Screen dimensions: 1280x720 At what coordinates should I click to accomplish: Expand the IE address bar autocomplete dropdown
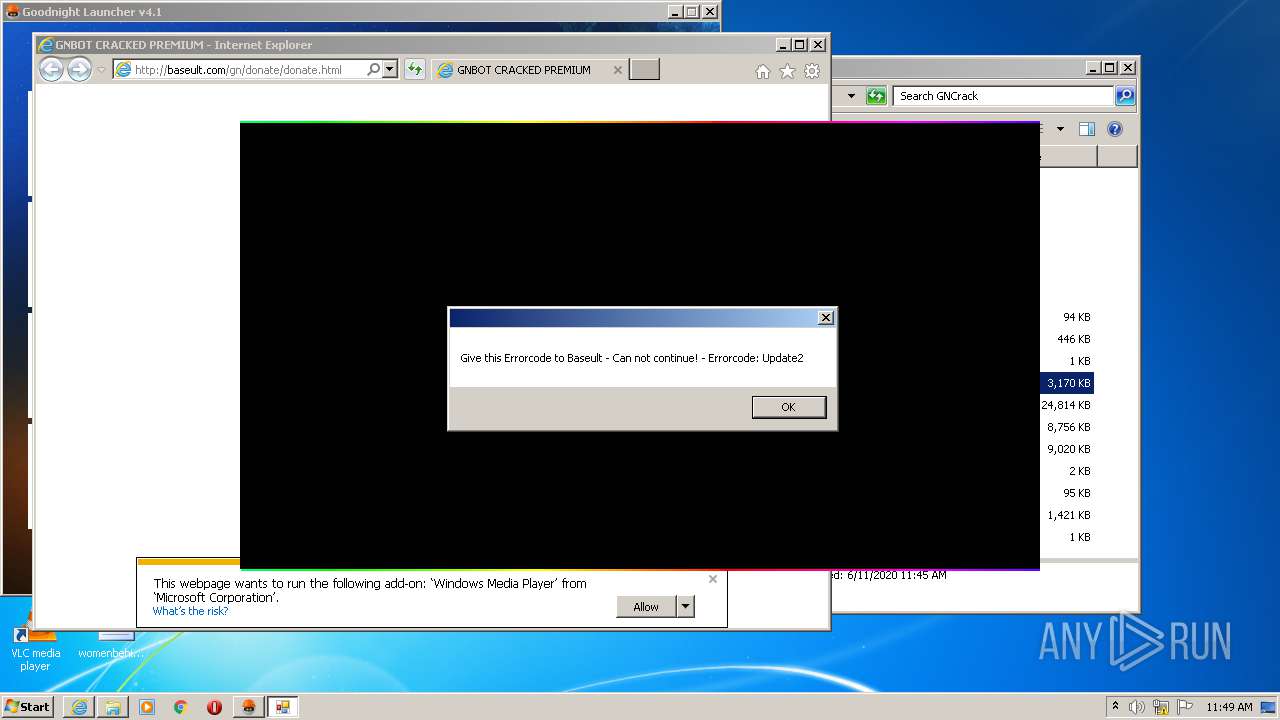(389, 70)
